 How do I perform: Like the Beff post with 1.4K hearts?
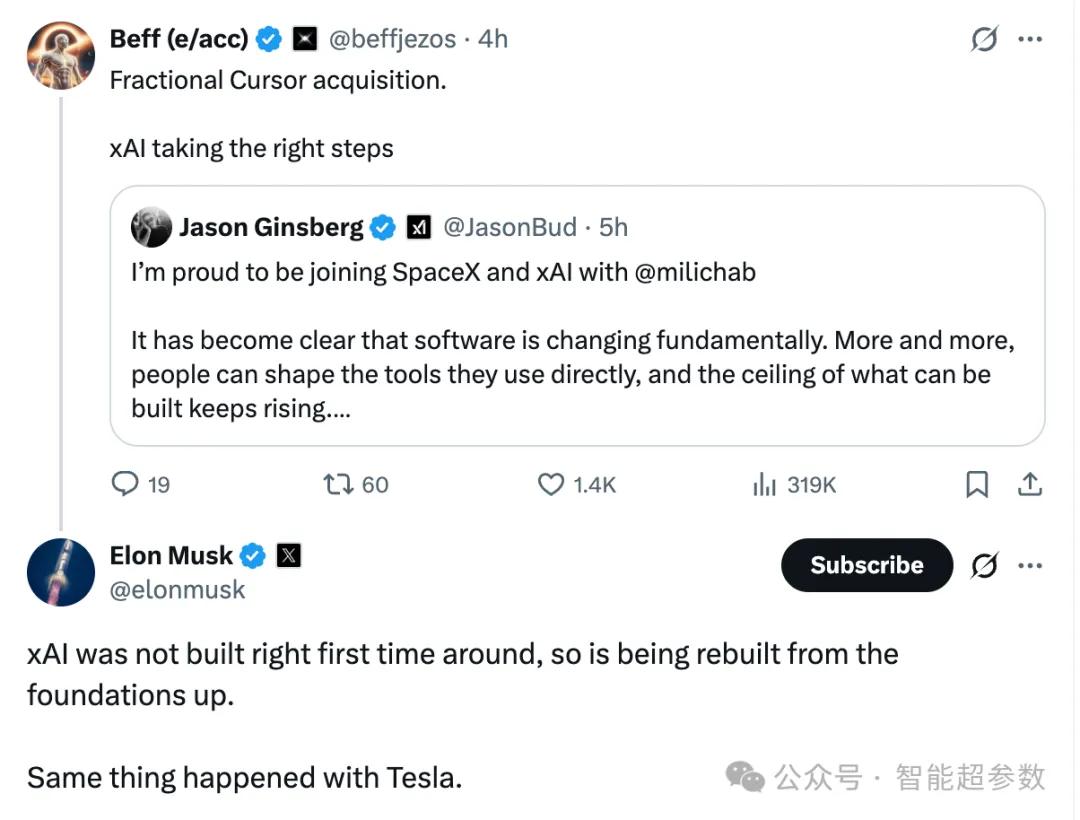tap(551, 484)
